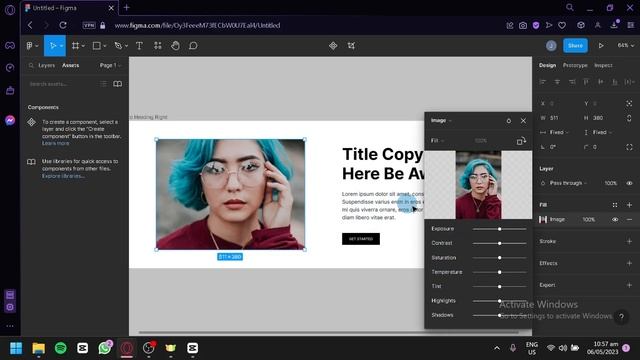Switch to the Layers tab
The height and width of the screenshot is (360, 640).
pos(46,65)
